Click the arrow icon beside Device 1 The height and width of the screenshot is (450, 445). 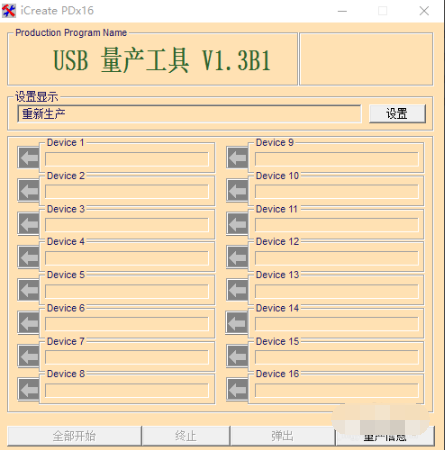point(29,157)
